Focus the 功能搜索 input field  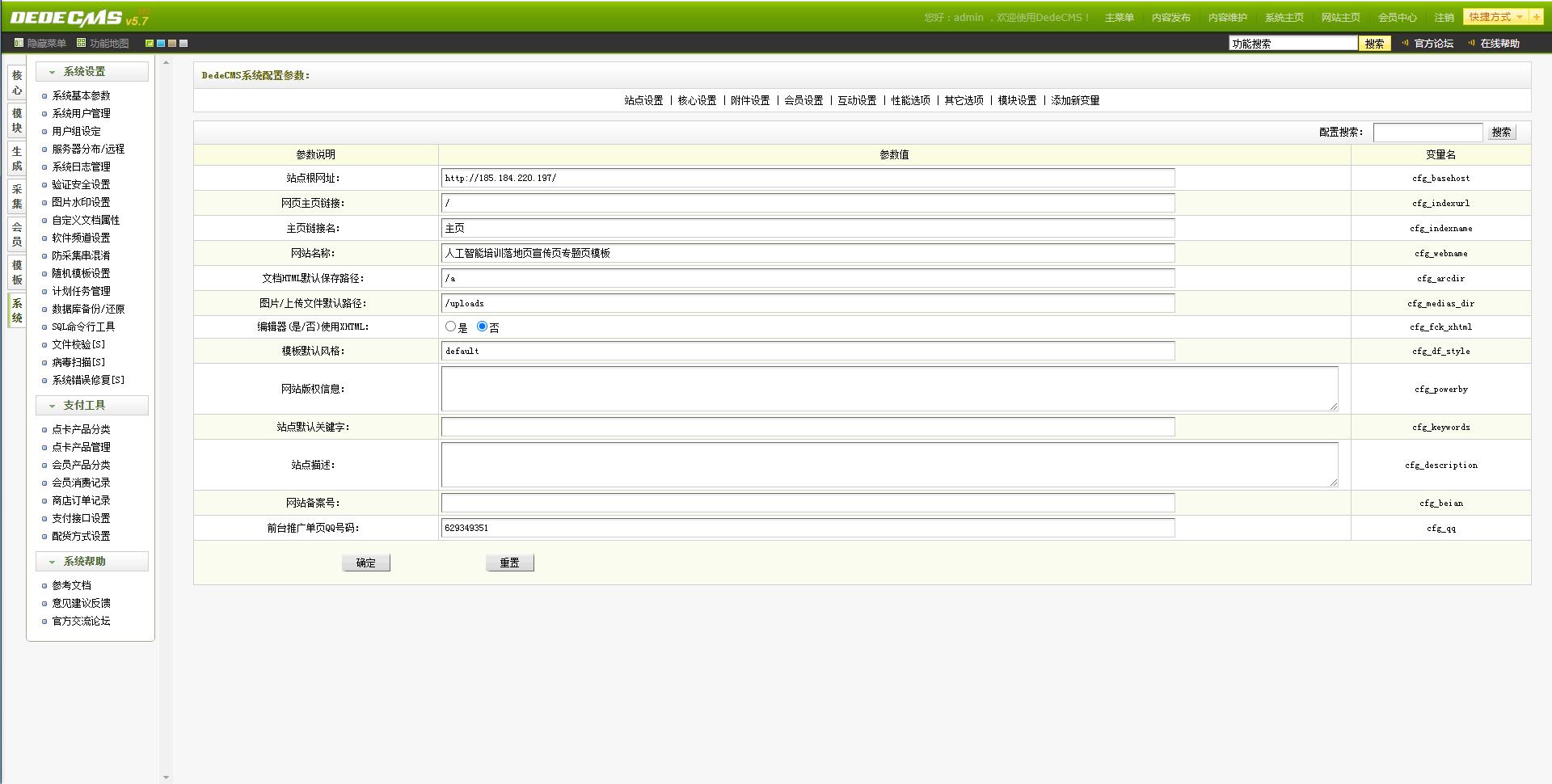coord(1293,44)
